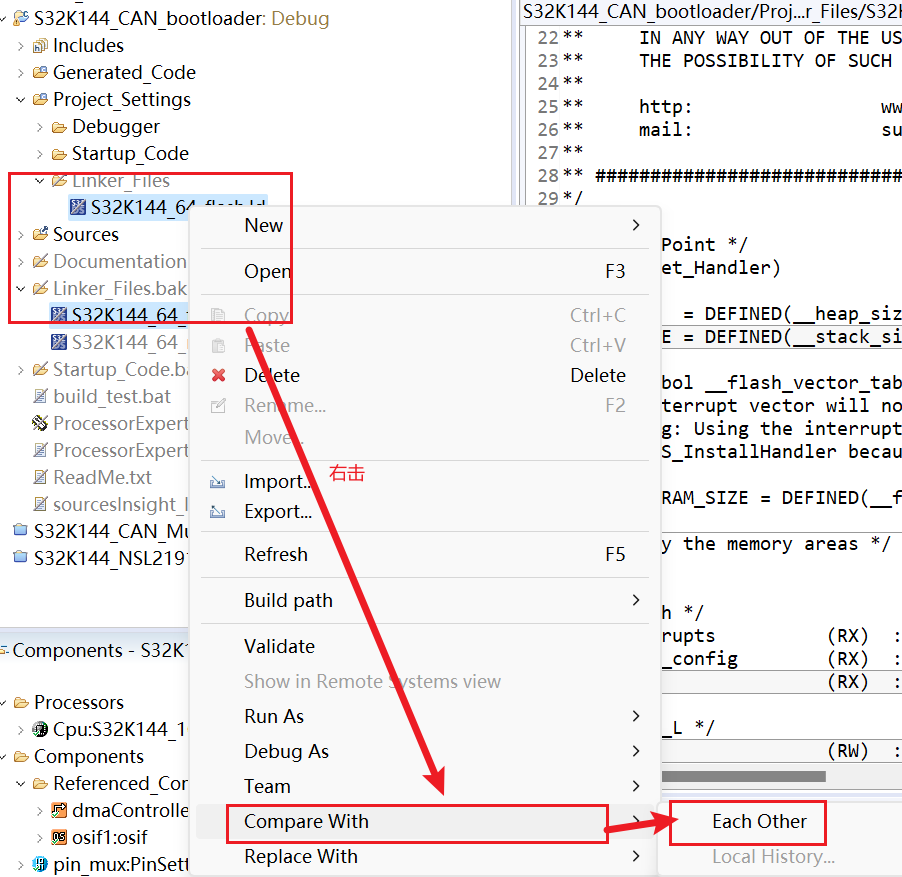The width and height of the screenshot is (902, 877).
Task: Click the Generated_Code folder icon
Action: coord(40,72)
